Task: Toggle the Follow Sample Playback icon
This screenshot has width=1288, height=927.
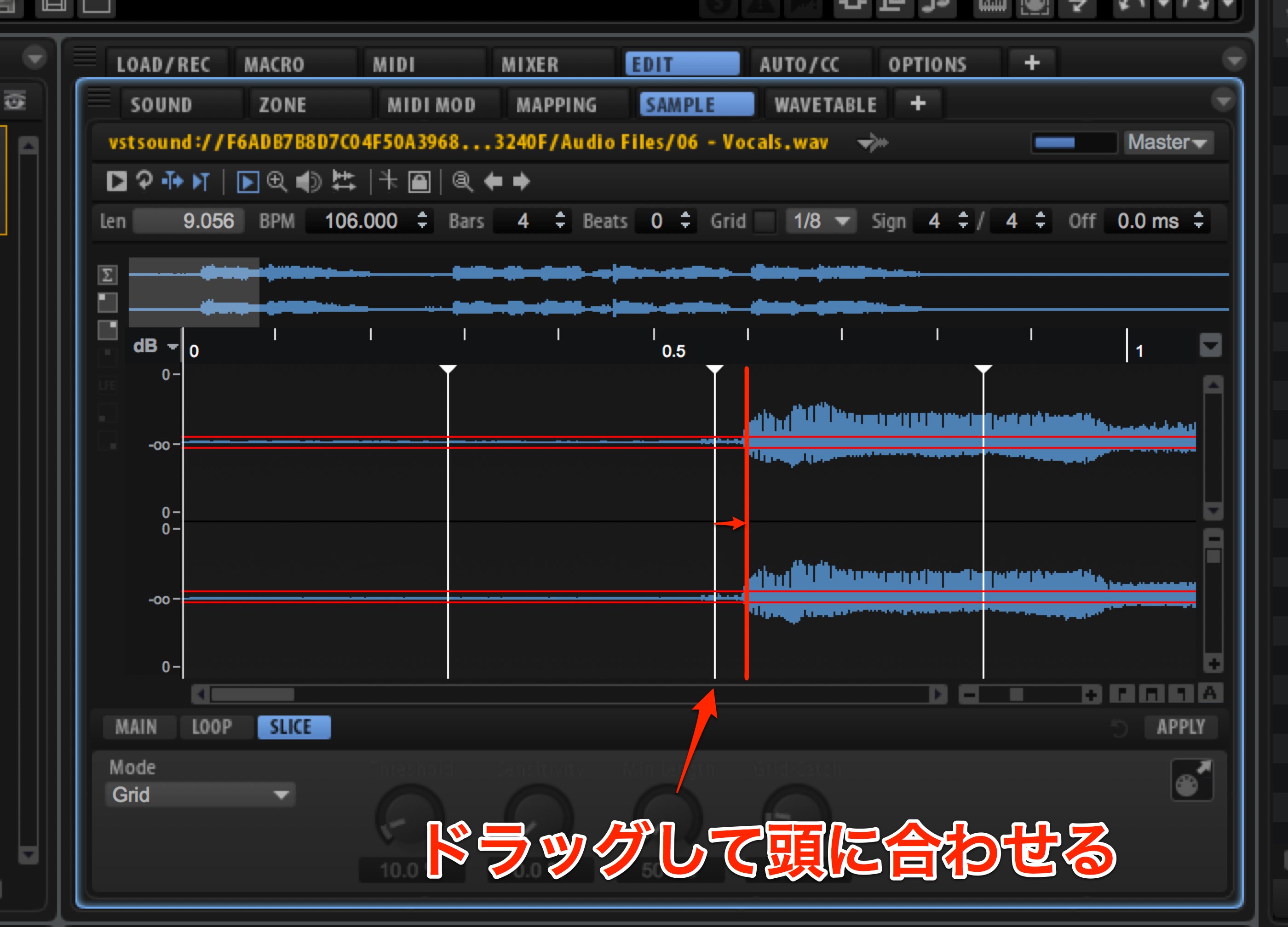Action: 201,182
